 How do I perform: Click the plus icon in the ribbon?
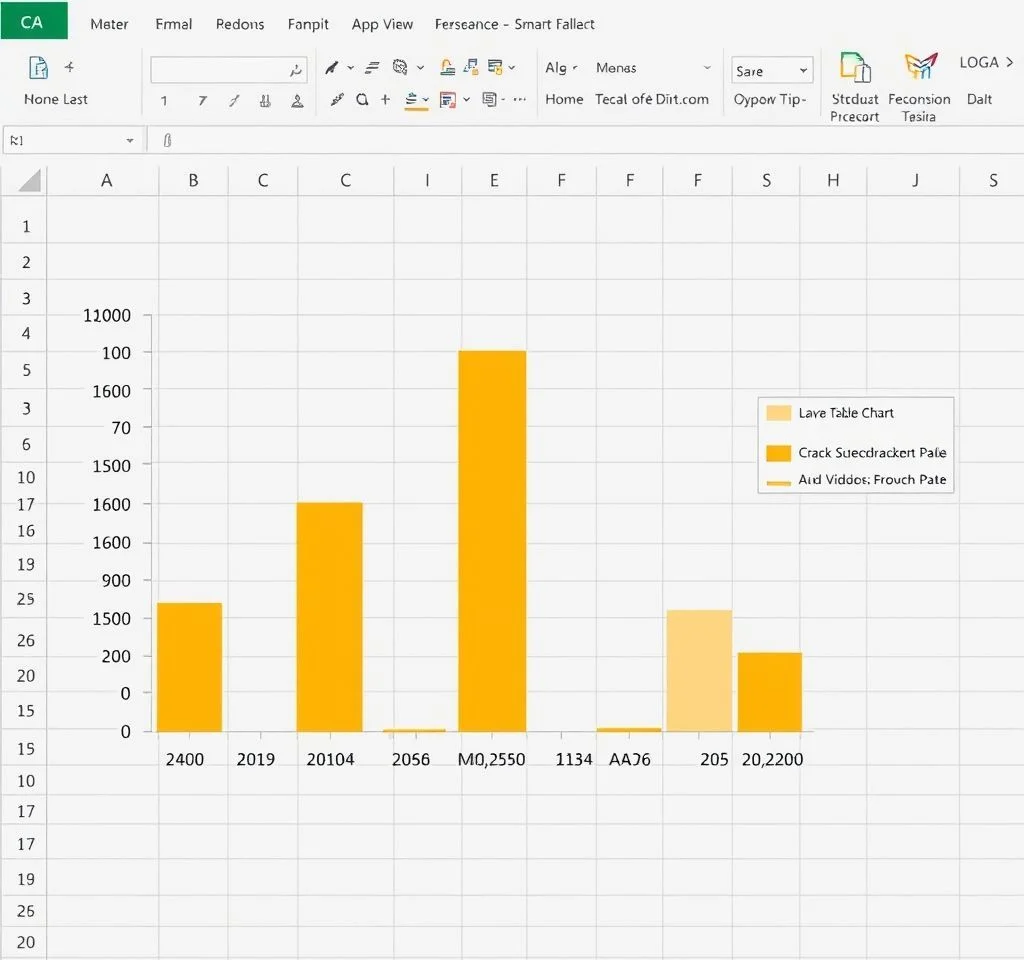point(385,100)
